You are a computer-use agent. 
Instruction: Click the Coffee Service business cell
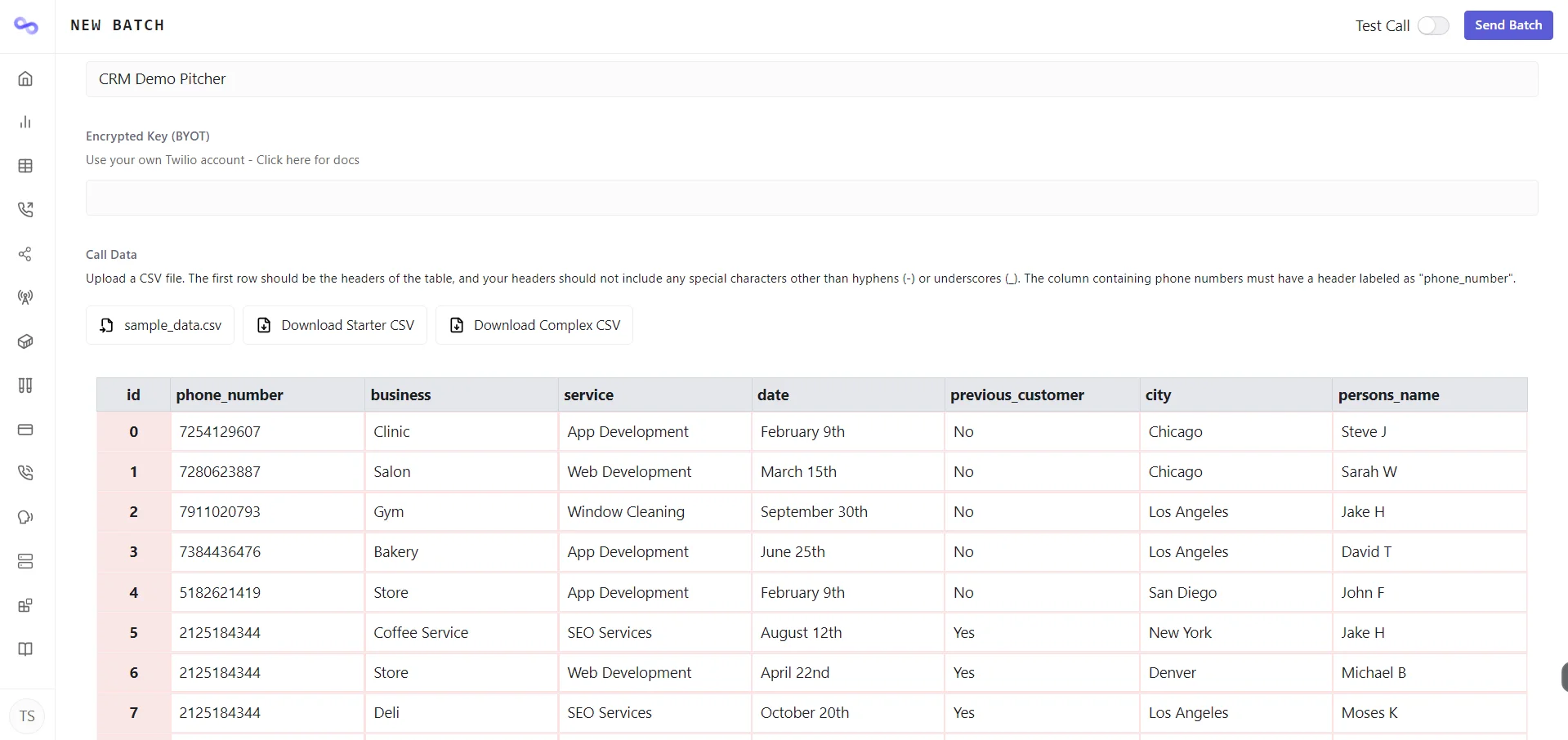pos(462,633)
